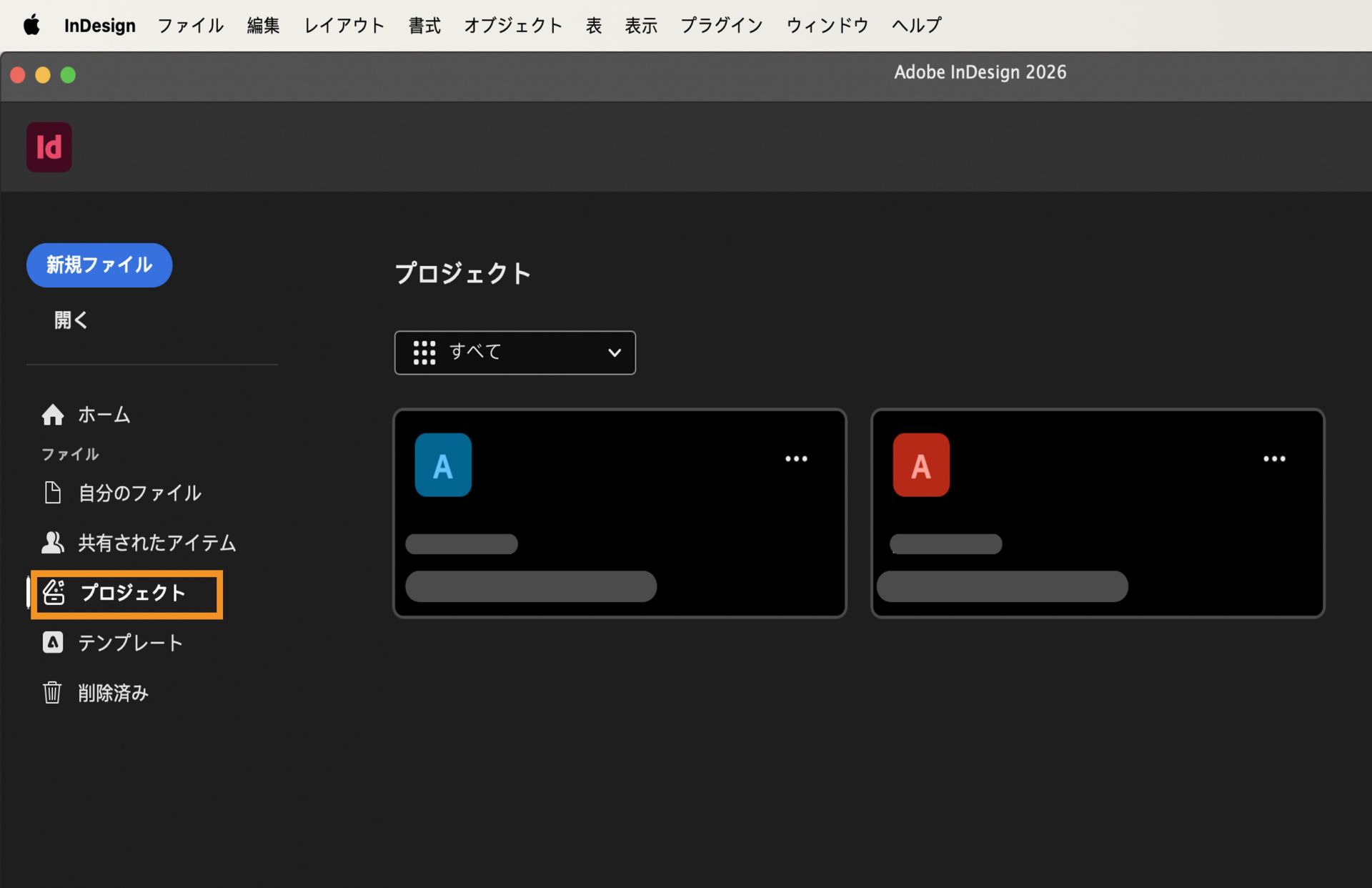
Task: Select ホーム in the sidebar
Action: tap(103, 415)
